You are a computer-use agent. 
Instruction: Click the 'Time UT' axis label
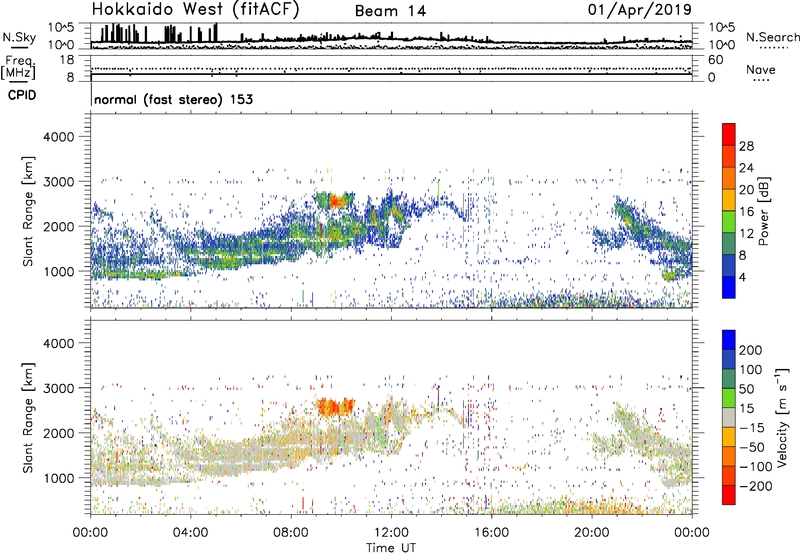coord(391,547)
